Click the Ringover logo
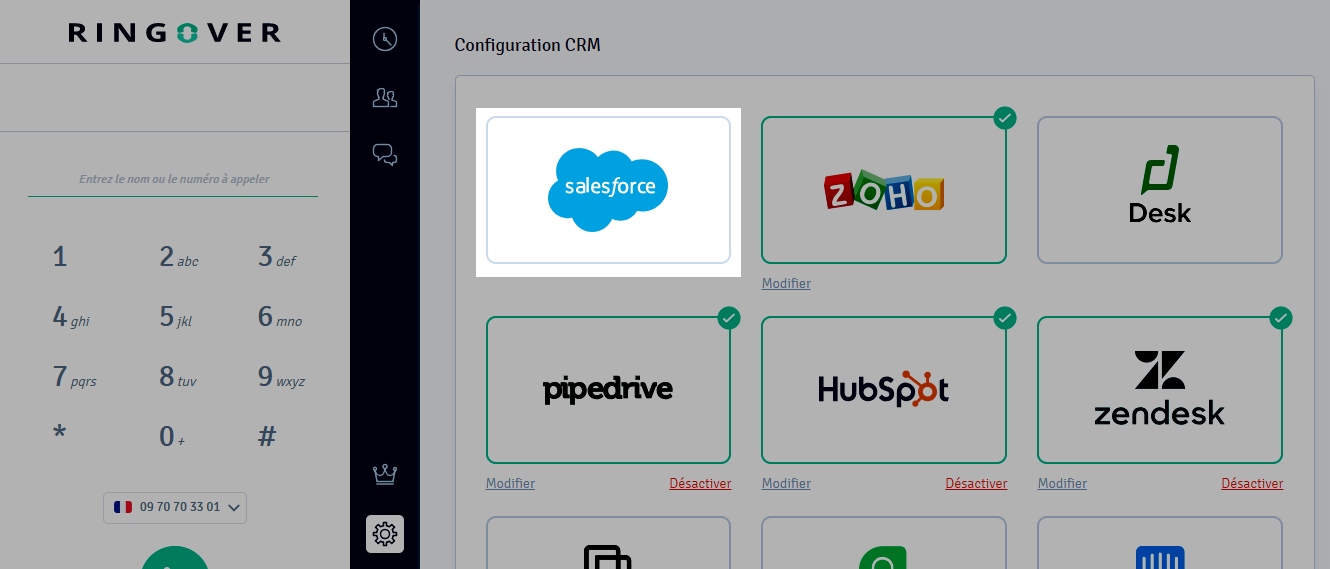The image size is (1330, 569). tap(175, 33)
